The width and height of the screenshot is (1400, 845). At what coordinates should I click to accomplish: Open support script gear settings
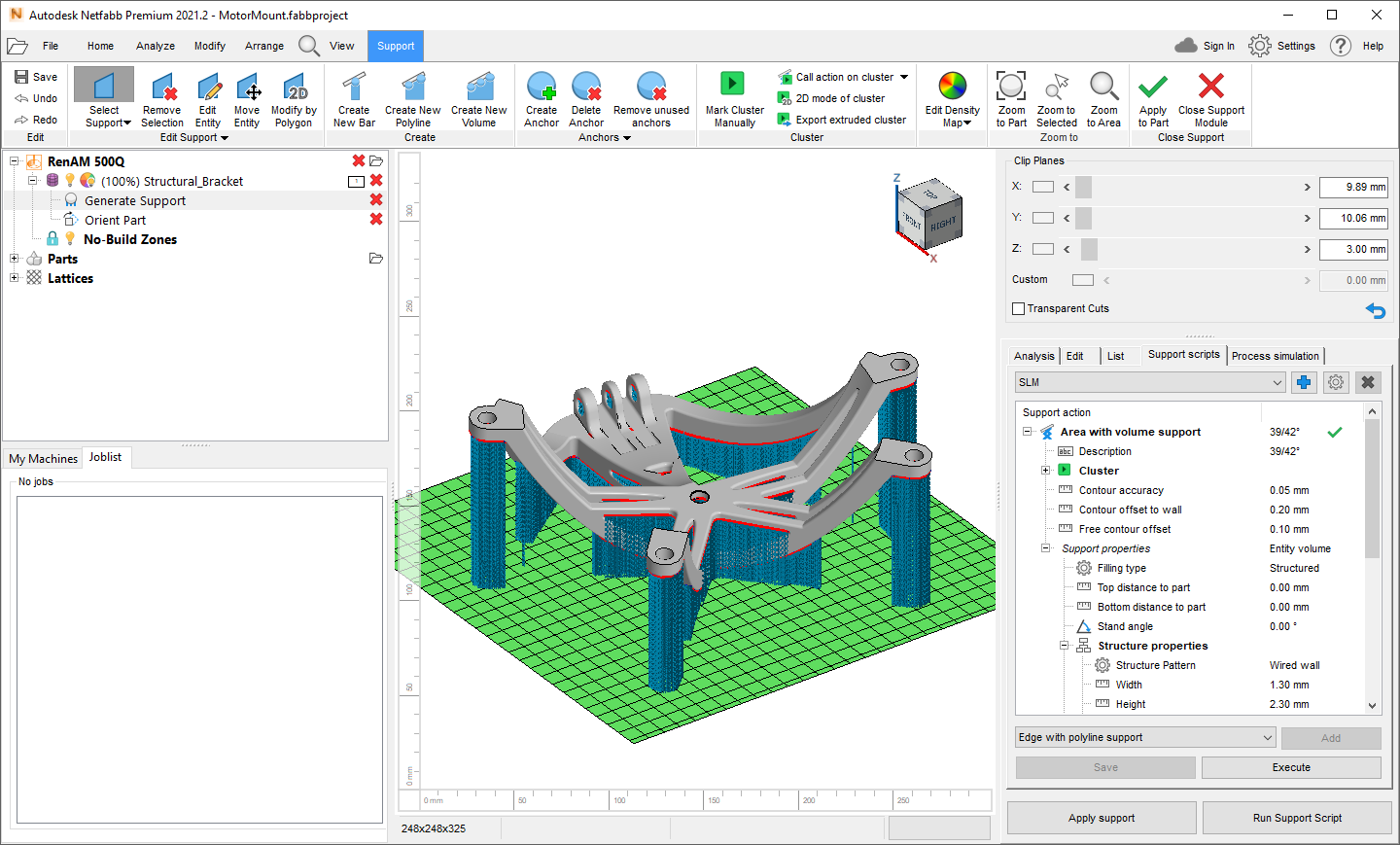pyautogui.click(x=1336, y=382)
